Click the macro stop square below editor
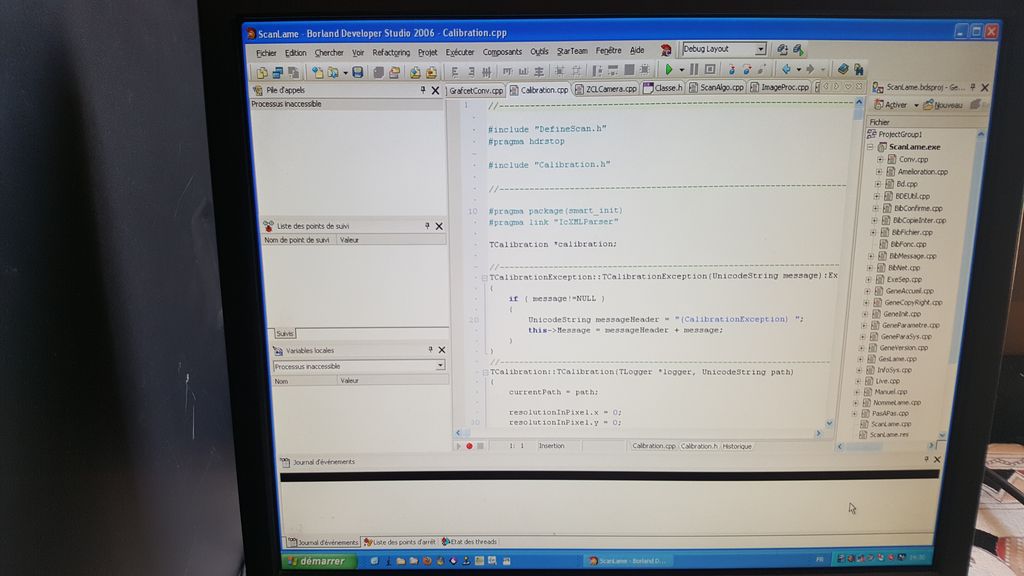Image resolution: width=1024 pixels, height=576 pixels. (x=480, y=446)
